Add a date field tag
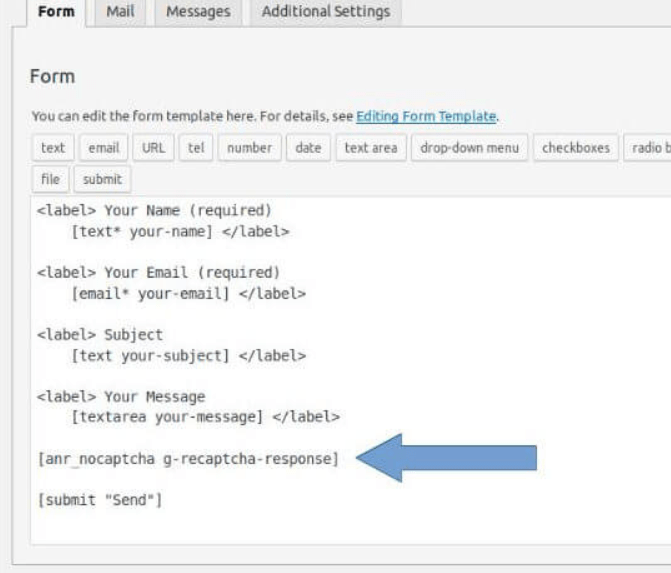This screenshot has height=573, width=671. point(308,148)
